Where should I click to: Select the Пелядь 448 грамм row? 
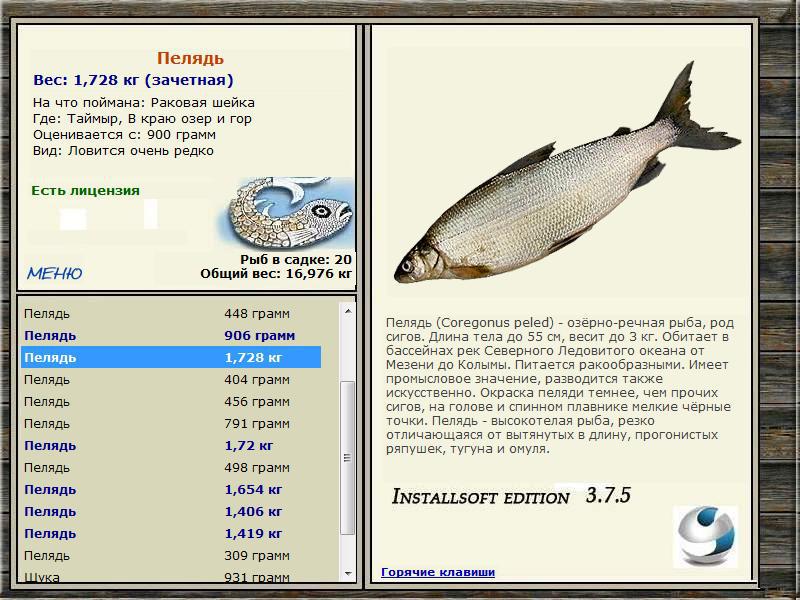171,313
